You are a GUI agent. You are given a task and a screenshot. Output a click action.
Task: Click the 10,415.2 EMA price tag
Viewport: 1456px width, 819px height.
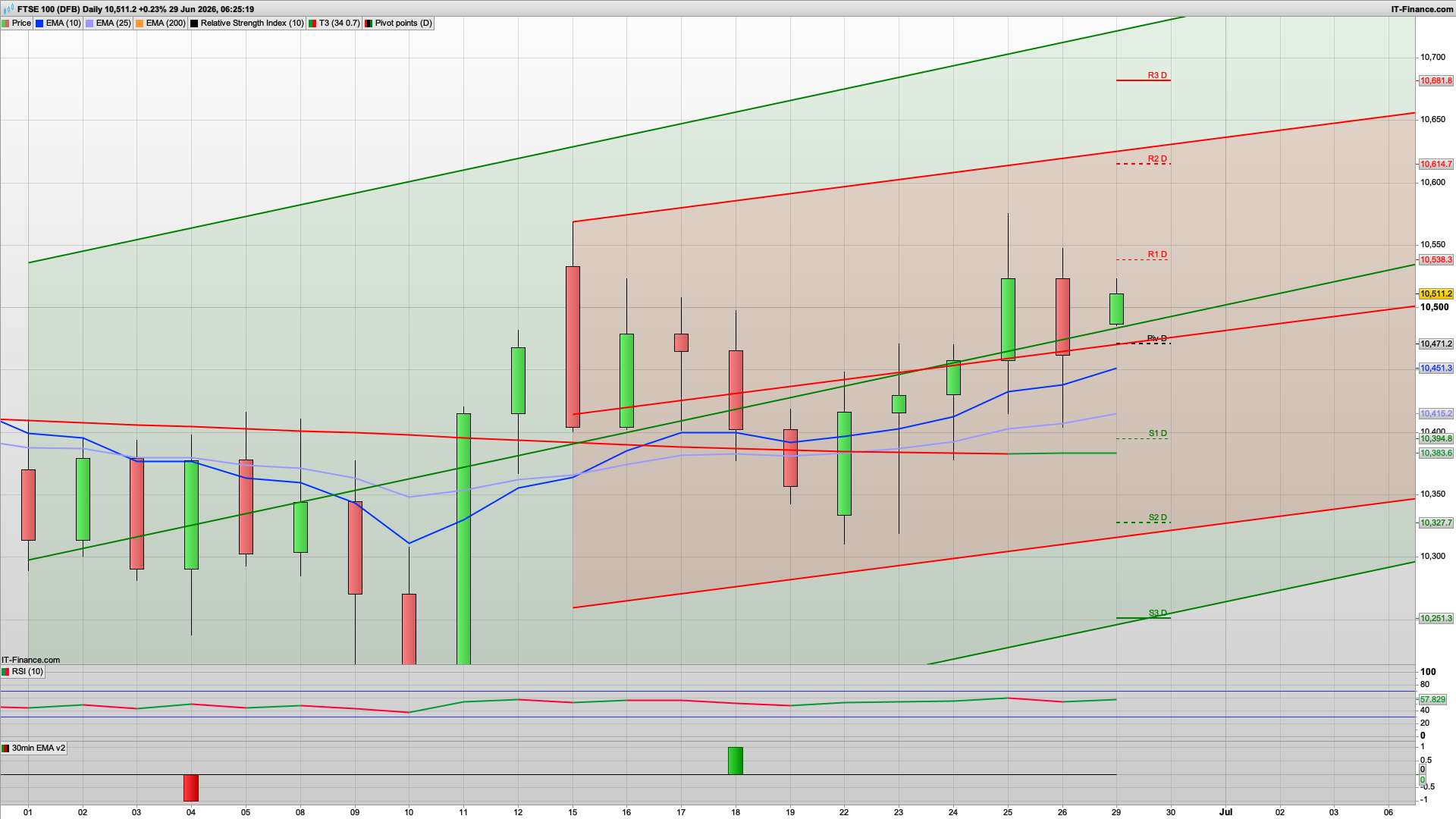click(1436, 414)
